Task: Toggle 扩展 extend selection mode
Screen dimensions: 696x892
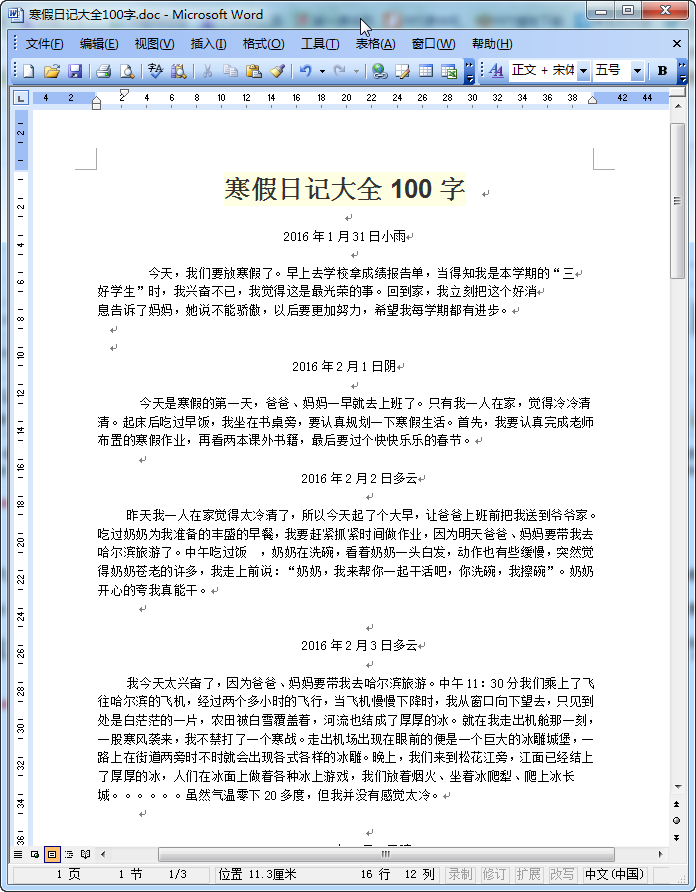Action: click(x=528, y=874)
